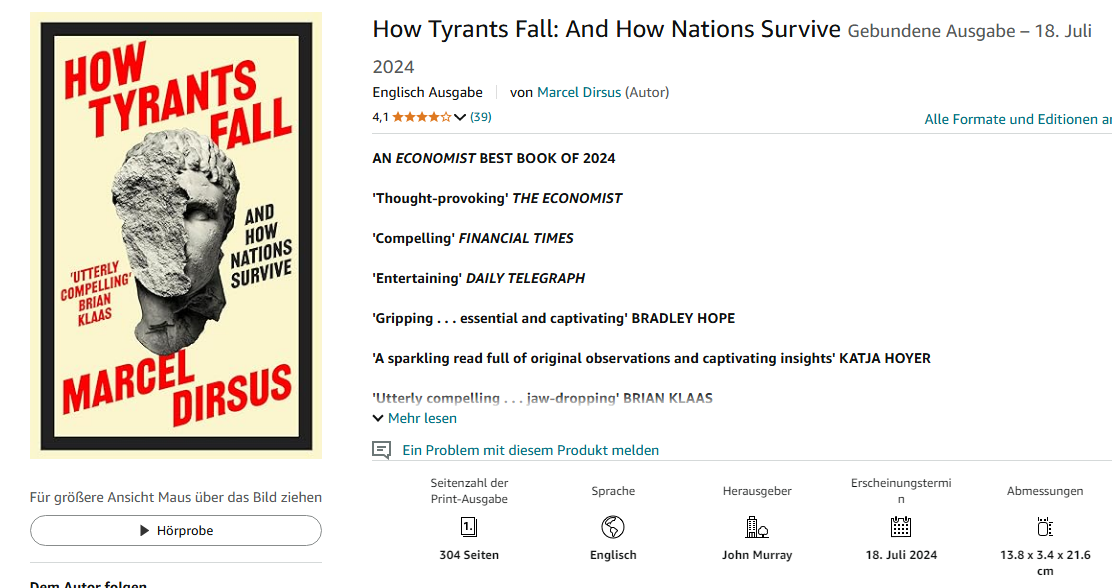Open the 39 reviews link
This screenshot has height=588, width=1112.
[x=481, y=117]
